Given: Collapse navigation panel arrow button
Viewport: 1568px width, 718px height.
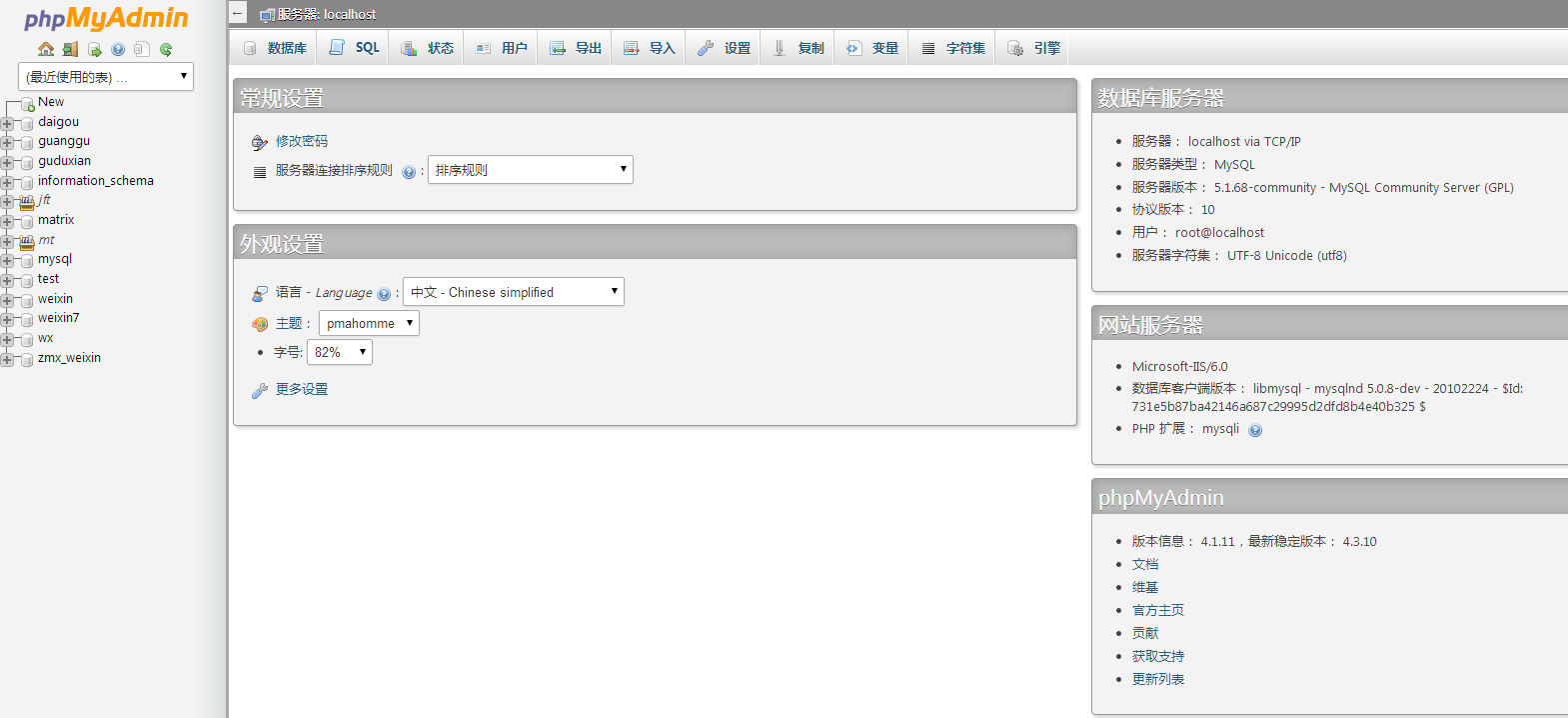Looking at the screenshot, I should [x=237, y=13].
